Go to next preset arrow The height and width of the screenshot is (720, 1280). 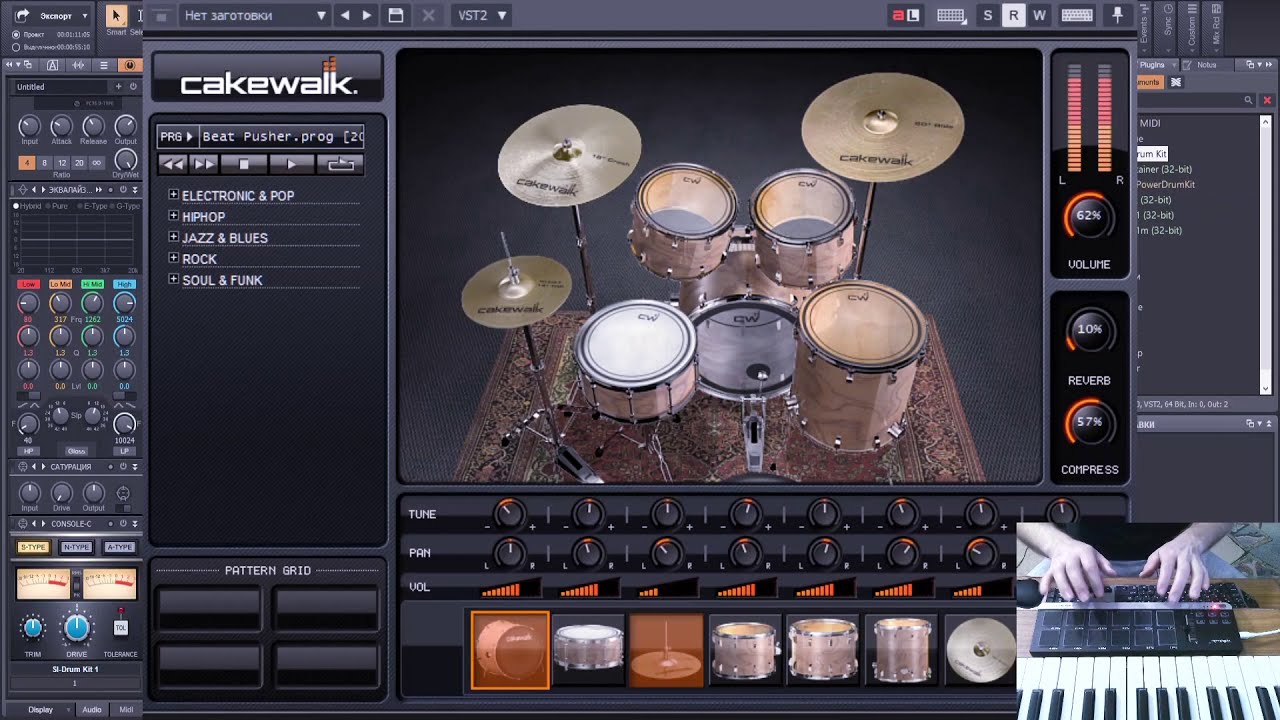coord(367,15)
